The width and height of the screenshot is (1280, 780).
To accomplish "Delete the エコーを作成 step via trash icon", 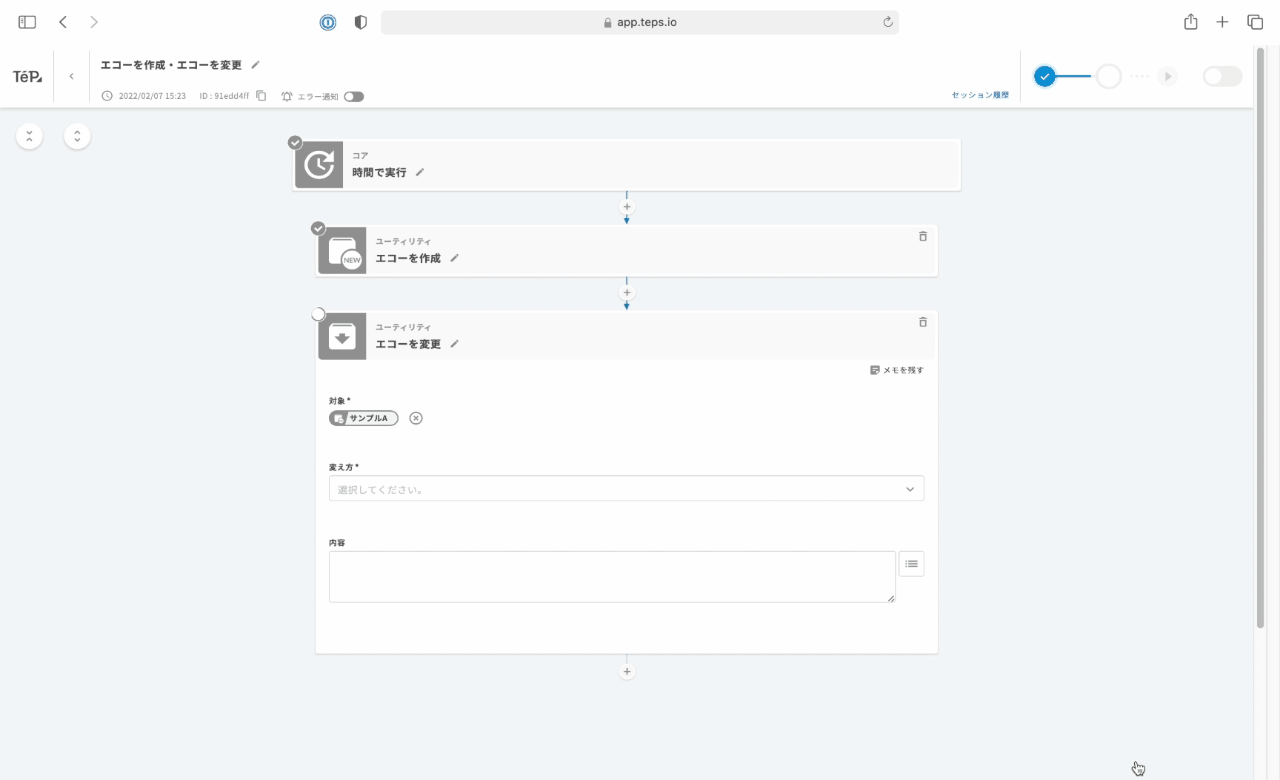I will click(x=922, y=237).
